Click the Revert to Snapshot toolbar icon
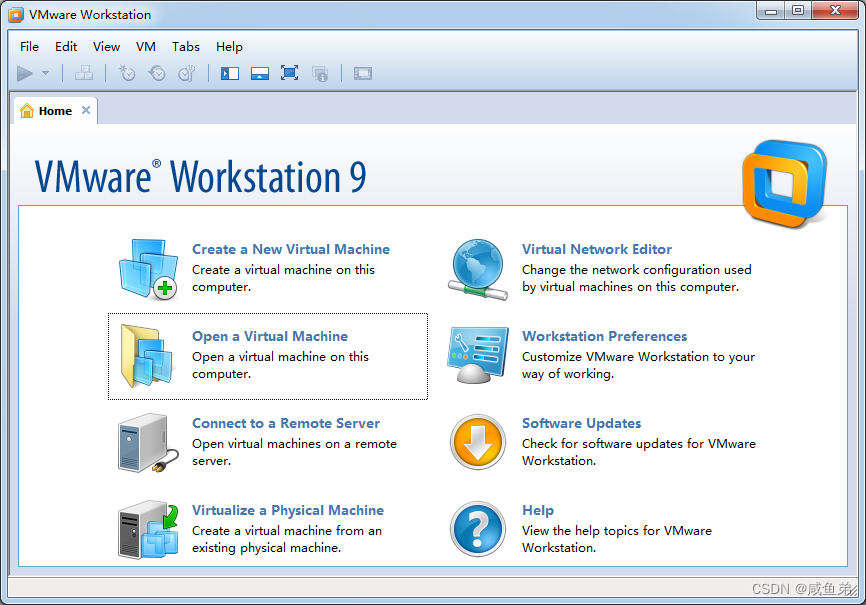This screenshot has width=866, height=605. 157,73
